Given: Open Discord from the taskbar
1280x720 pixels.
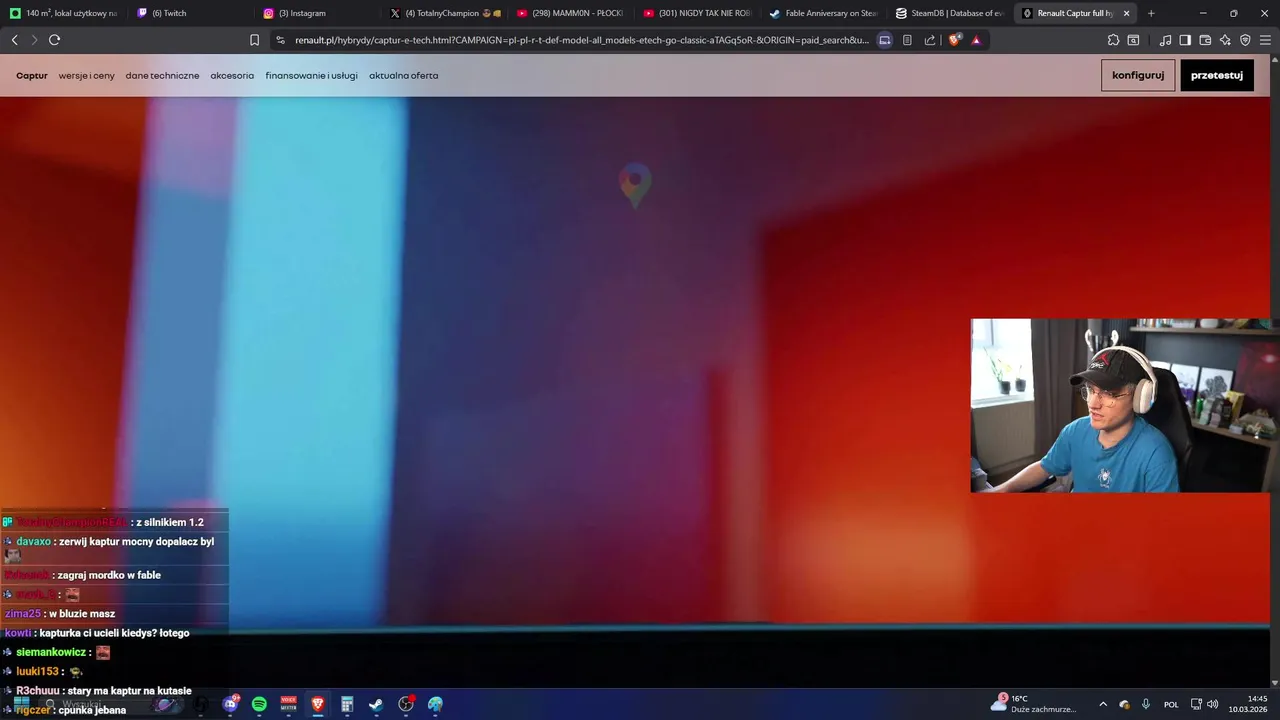Looking at the screenshot, I should (231, 704).
